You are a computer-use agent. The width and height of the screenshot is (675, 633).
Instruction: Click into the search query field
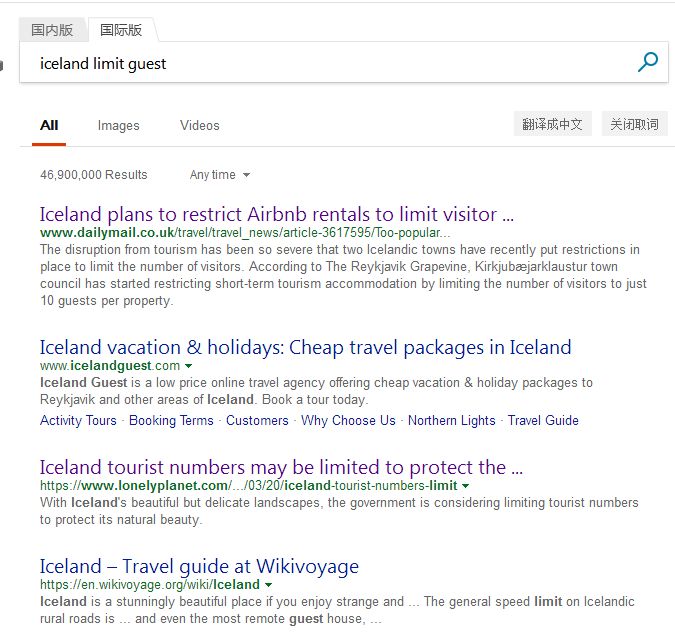[327, 63]
